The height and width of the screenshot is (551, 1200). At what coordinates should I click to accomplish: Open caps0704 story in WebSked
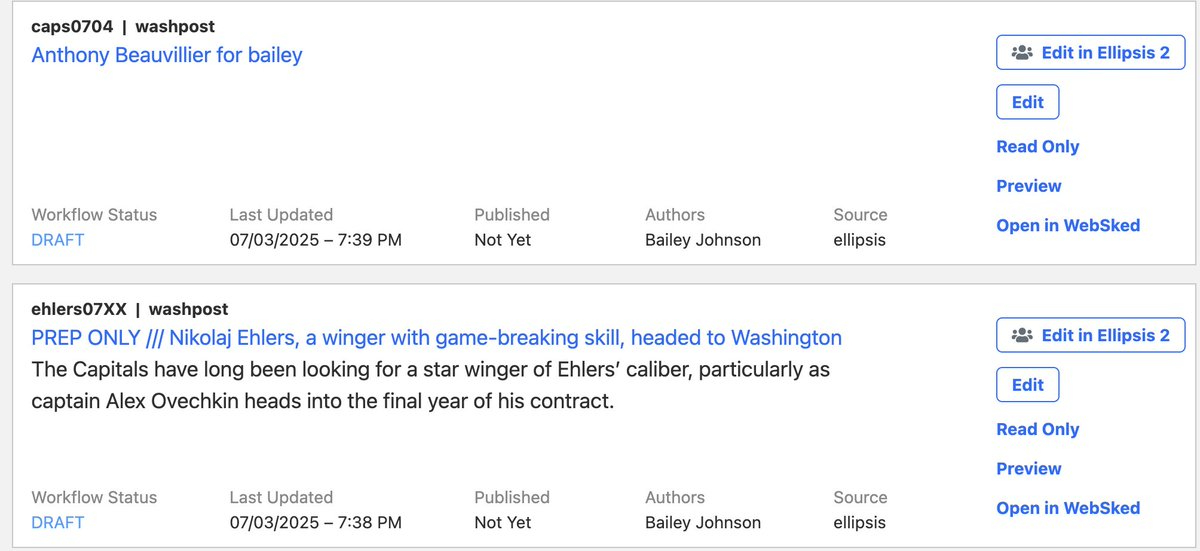[1067, 226]
